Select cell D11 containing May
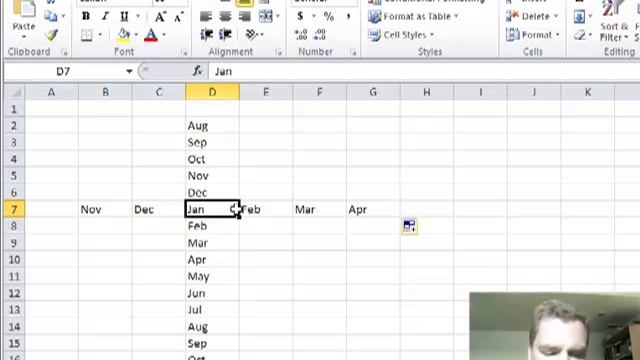Image resolution: width=640 pixels, height=360 pixels. (212, 276)
